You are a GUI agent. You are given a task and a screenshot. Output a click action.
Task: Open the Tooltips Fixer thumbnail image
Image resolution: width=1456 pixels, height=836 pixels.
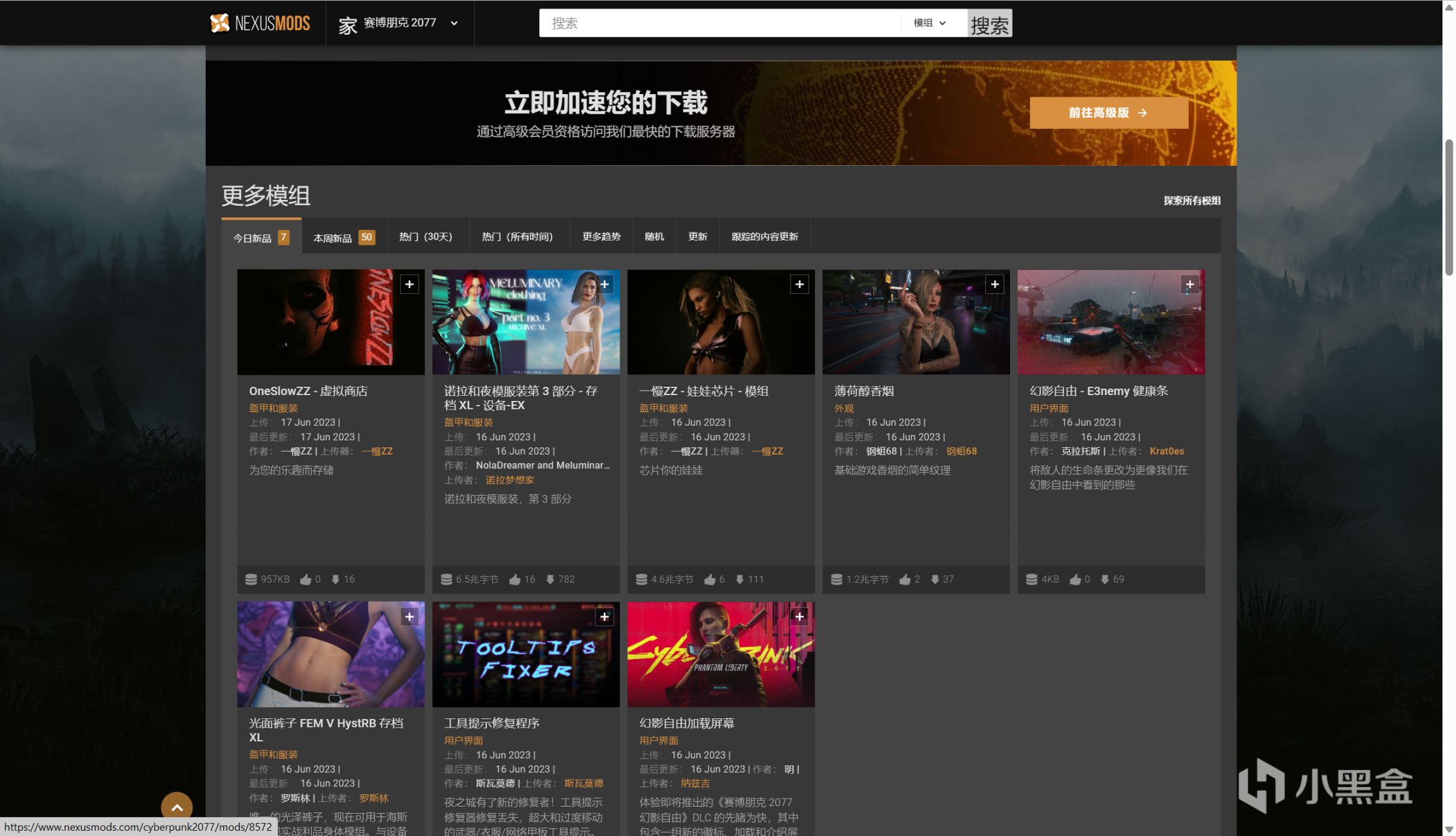526,654
